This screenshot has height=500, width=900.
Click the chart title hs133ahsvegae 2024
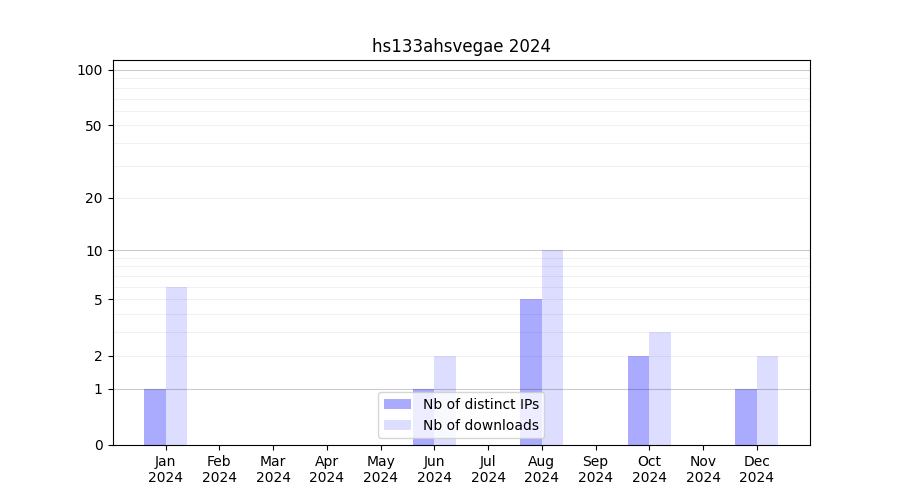[461, 46]
